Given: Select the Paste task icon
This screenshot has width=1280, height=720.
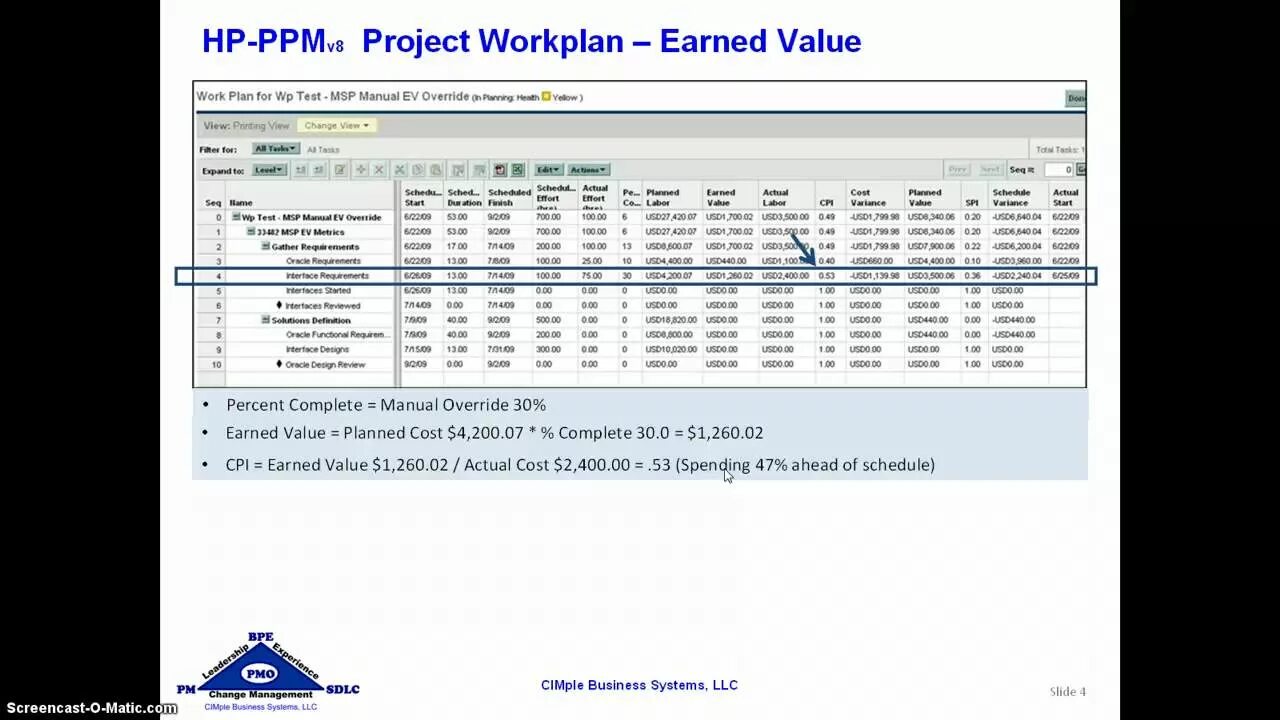Looking at the screenshot, I should click(437, 170).
